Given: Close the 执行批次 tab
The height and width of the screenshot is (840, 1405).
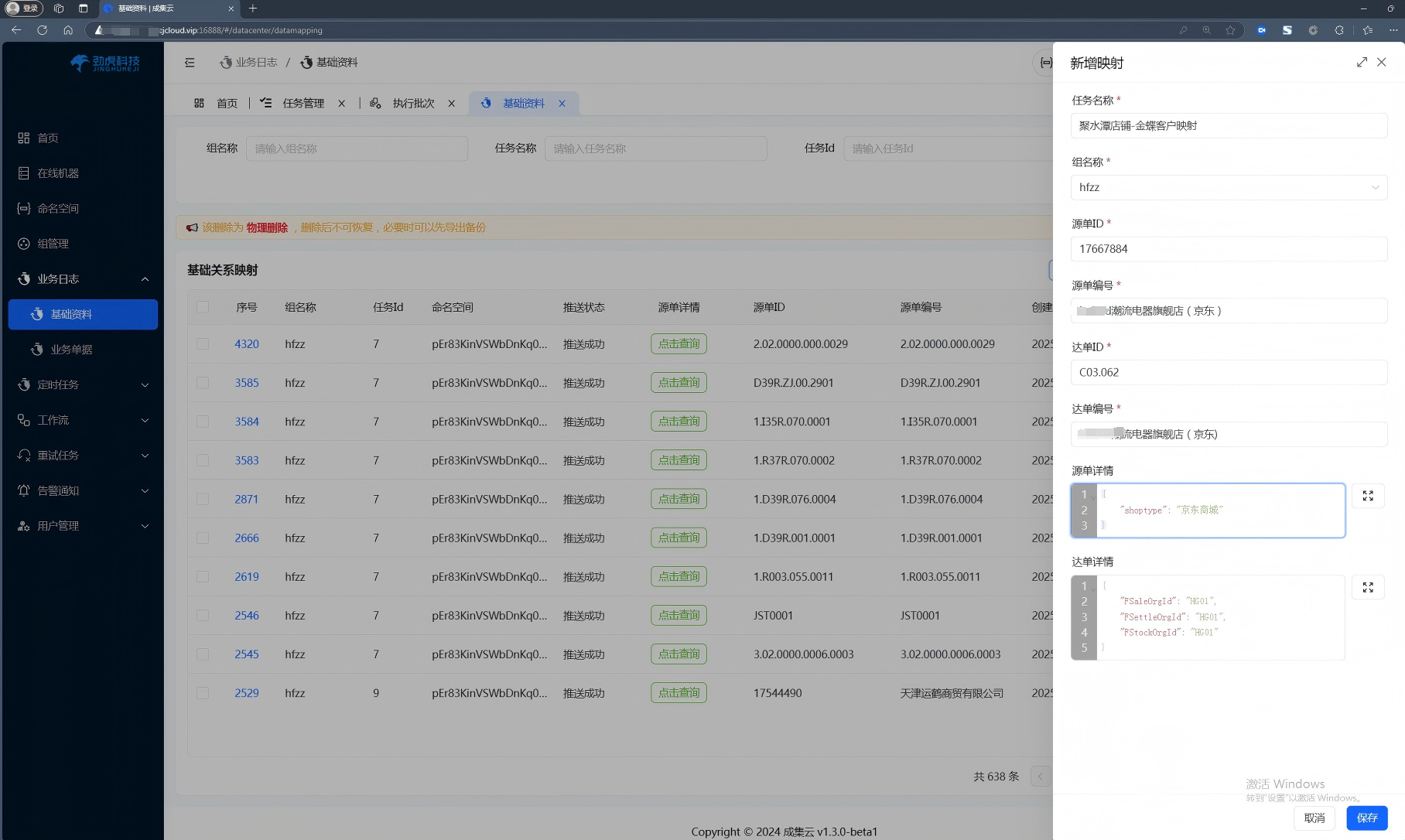Looking at the screenshot, I should click(x=451, y=104).
